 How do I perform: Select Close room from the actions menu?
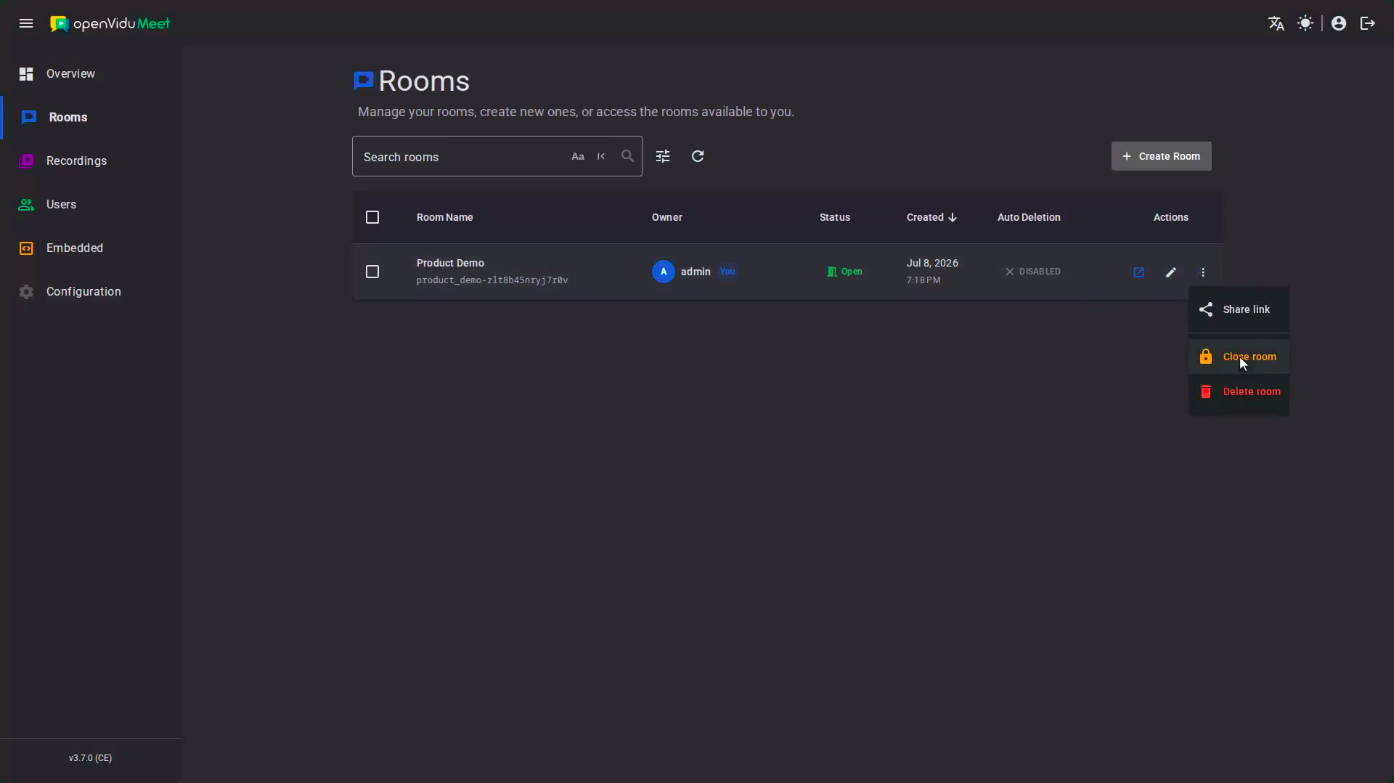(1238, 357)
